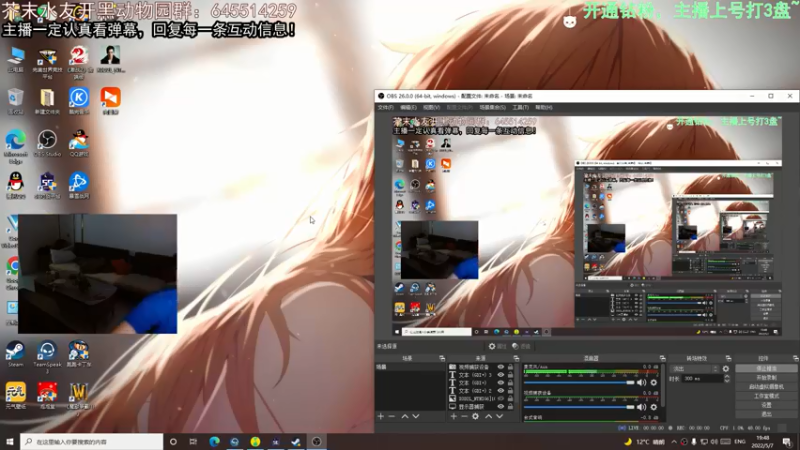Viewport: 800px width, 450px height.
Task: Pop out the Sources dock
Action: pos(516,359)
